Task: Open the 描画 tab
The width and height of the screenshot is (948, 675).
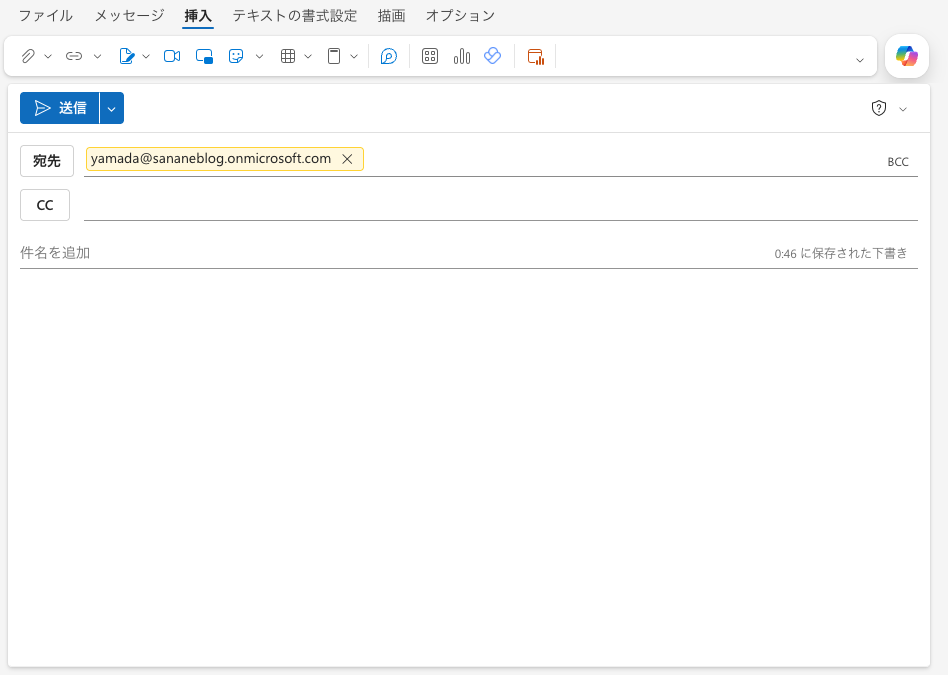Action: [391, 16]
